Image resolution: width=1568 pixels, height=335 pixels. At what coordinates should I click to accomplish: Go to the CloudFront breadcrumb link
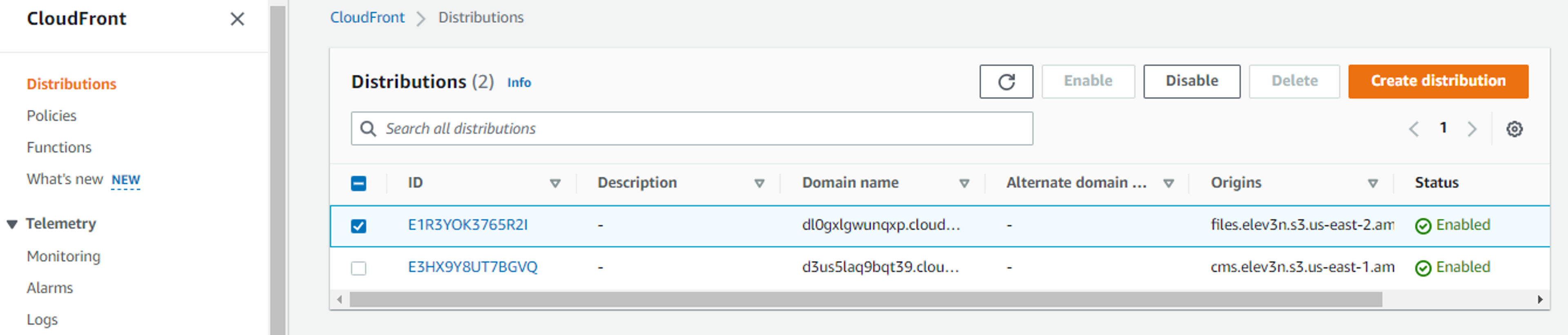367,18
